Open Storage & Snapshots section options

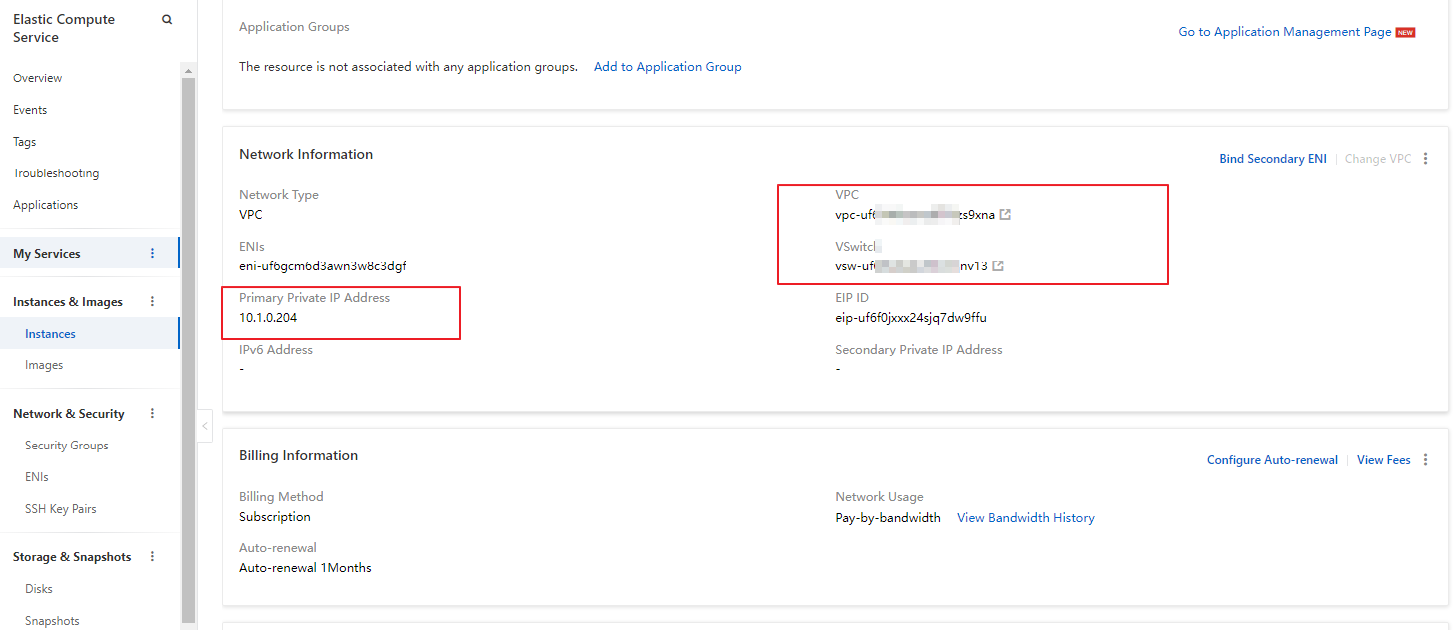click(x=153, y=557)
